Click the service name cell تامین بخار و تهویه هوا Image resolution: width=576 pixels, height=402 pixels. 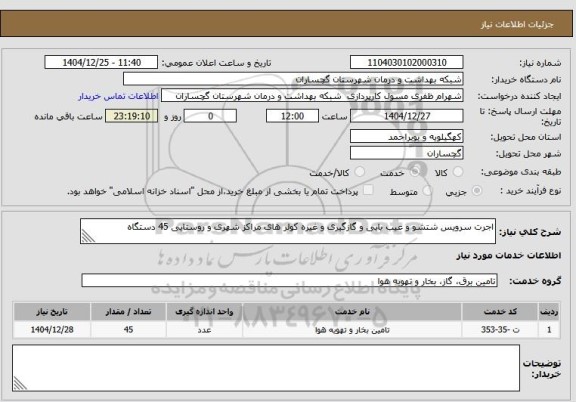tap(352, 330)
